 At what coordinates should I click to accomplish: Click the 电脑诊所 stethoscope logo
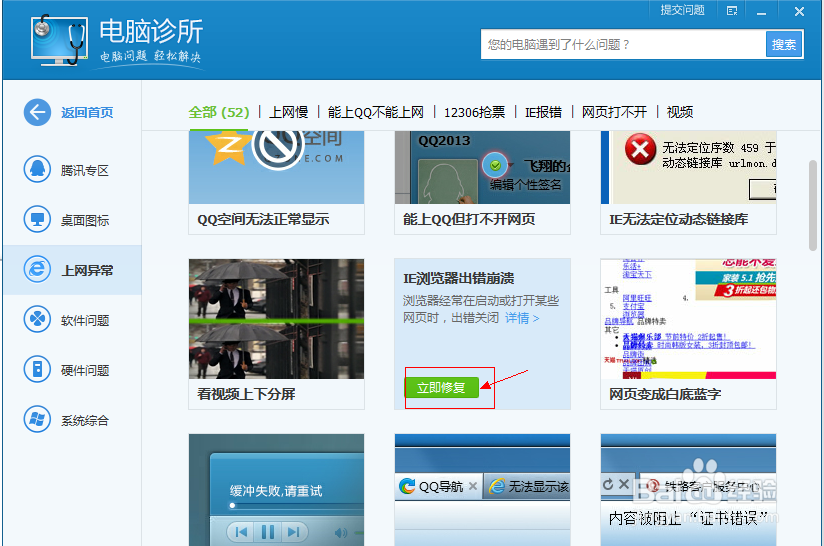pyautogui.click(x=59, y=40)
